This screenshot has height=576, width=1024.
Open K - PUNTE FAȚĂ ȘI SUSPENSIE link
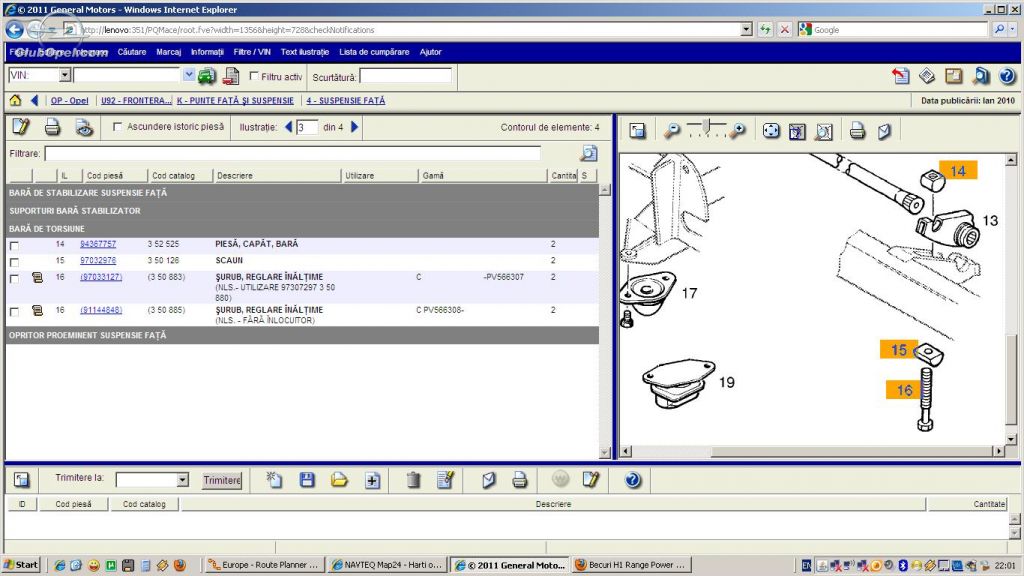(235, 101)
